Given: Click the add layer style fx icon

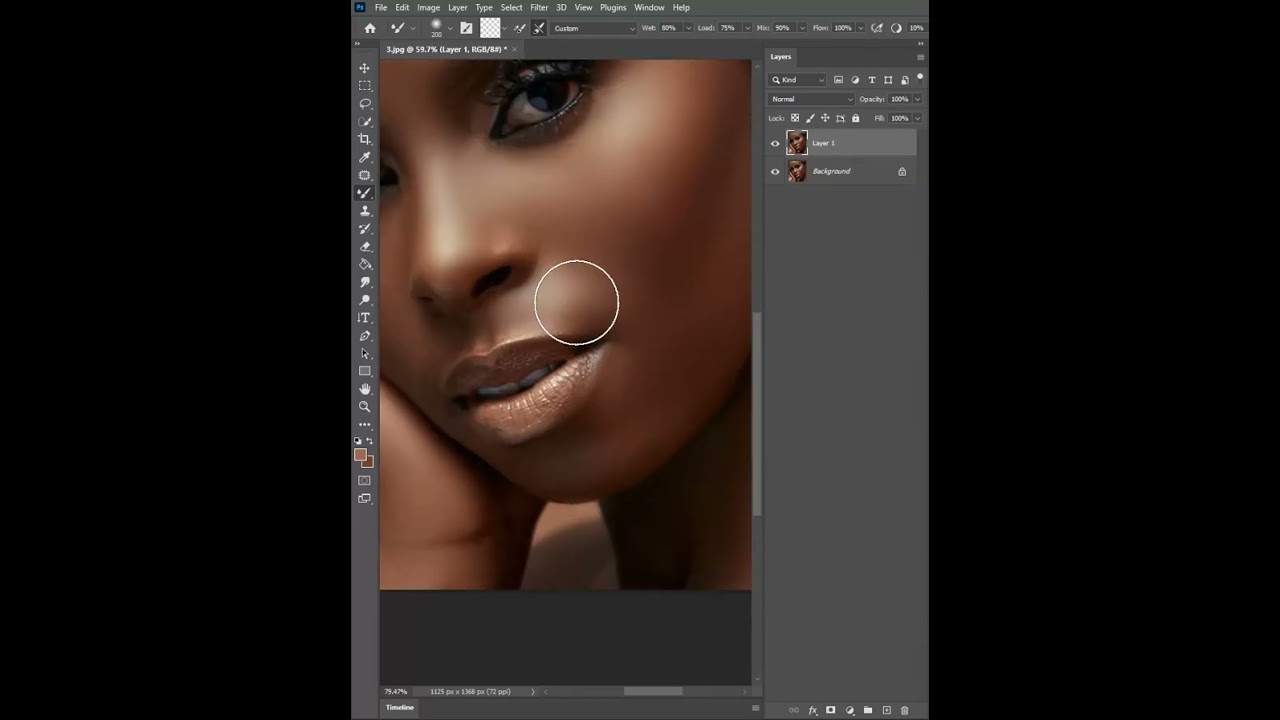Looking at the screenshot, I should 813,710.
